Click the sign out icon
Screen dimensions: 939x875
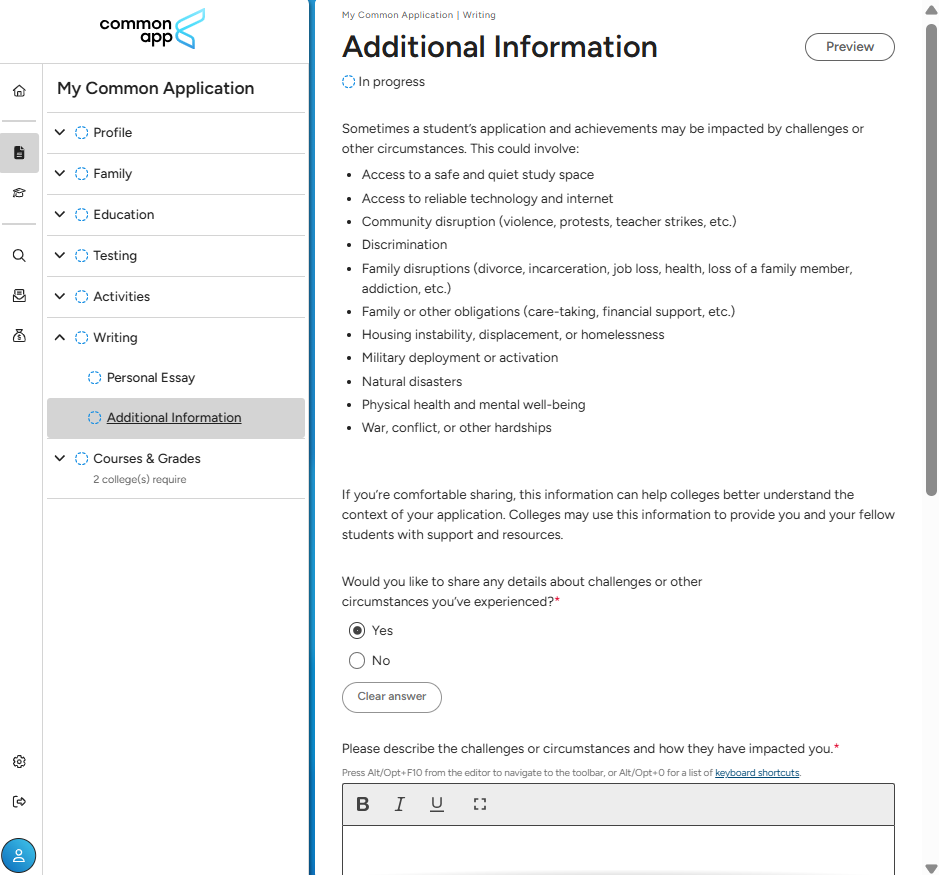point(19,802)
